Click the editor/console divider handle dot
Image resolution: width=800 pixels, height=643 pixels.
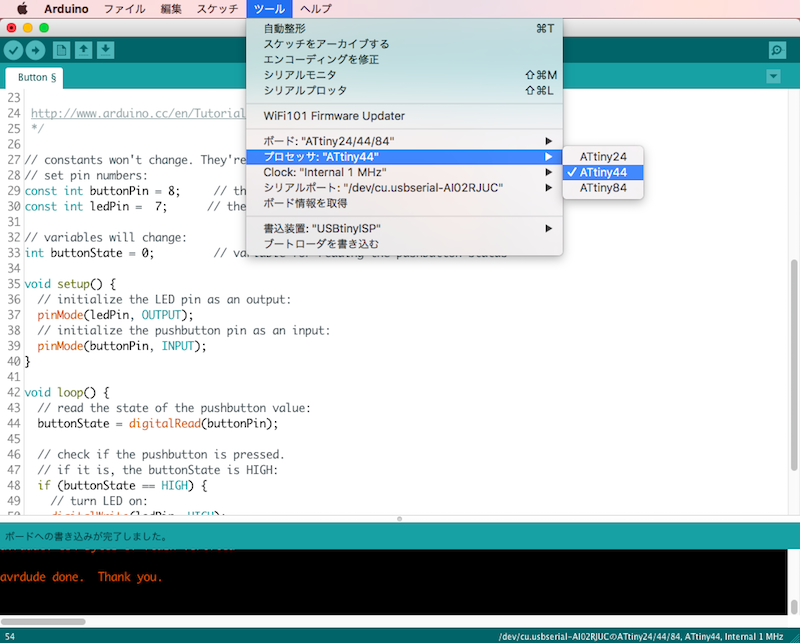(x=399, y=519)
